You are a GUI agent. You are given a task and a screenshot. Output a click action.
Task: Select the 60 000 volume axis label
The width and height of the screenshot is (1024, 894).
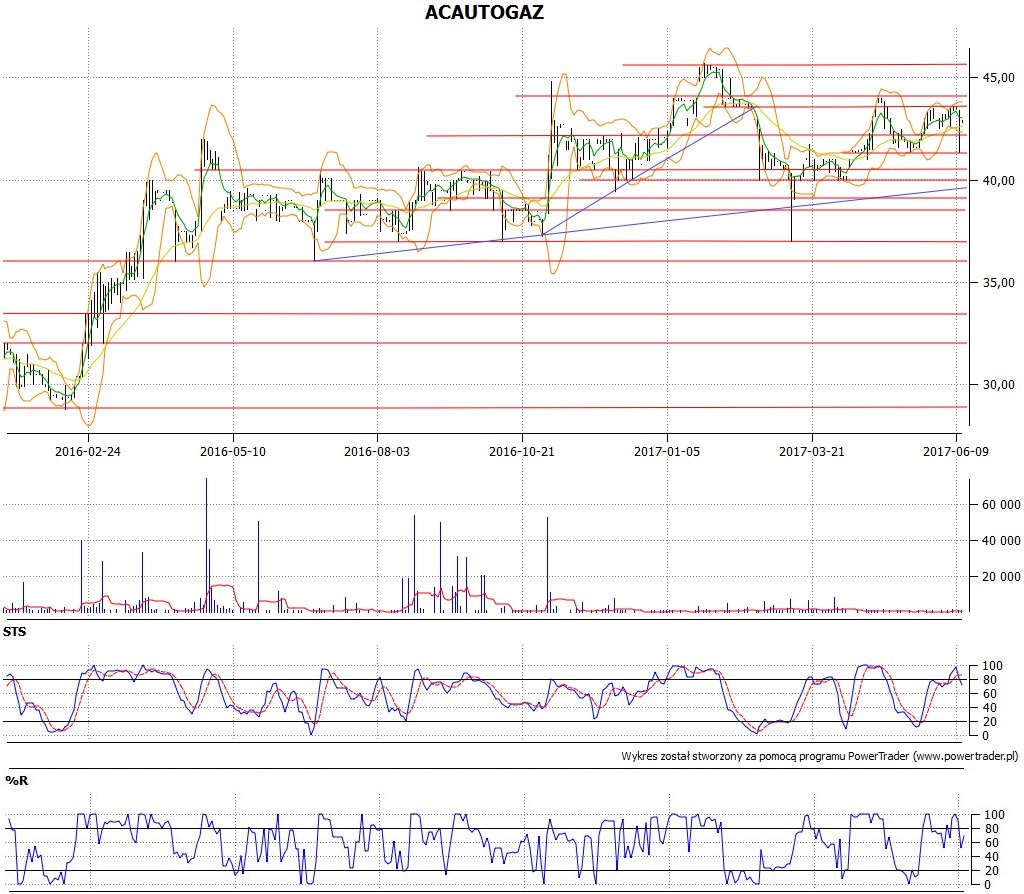[1001, 505]
